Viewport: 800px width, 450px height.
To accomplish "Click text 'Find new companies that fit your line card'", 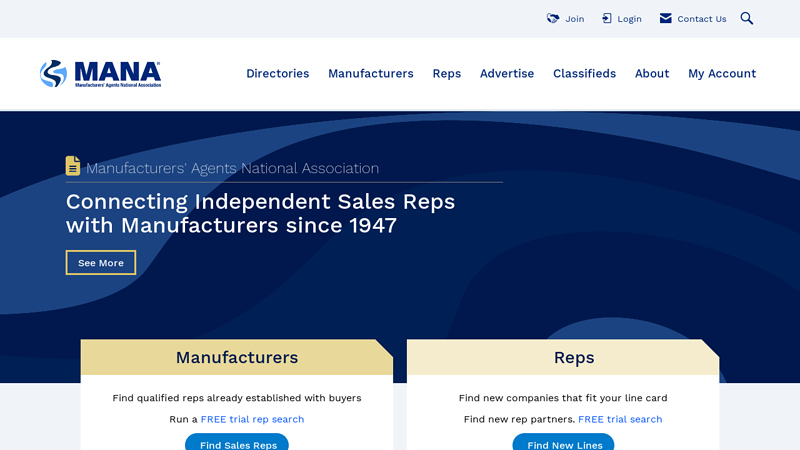I will pos(563,398).
